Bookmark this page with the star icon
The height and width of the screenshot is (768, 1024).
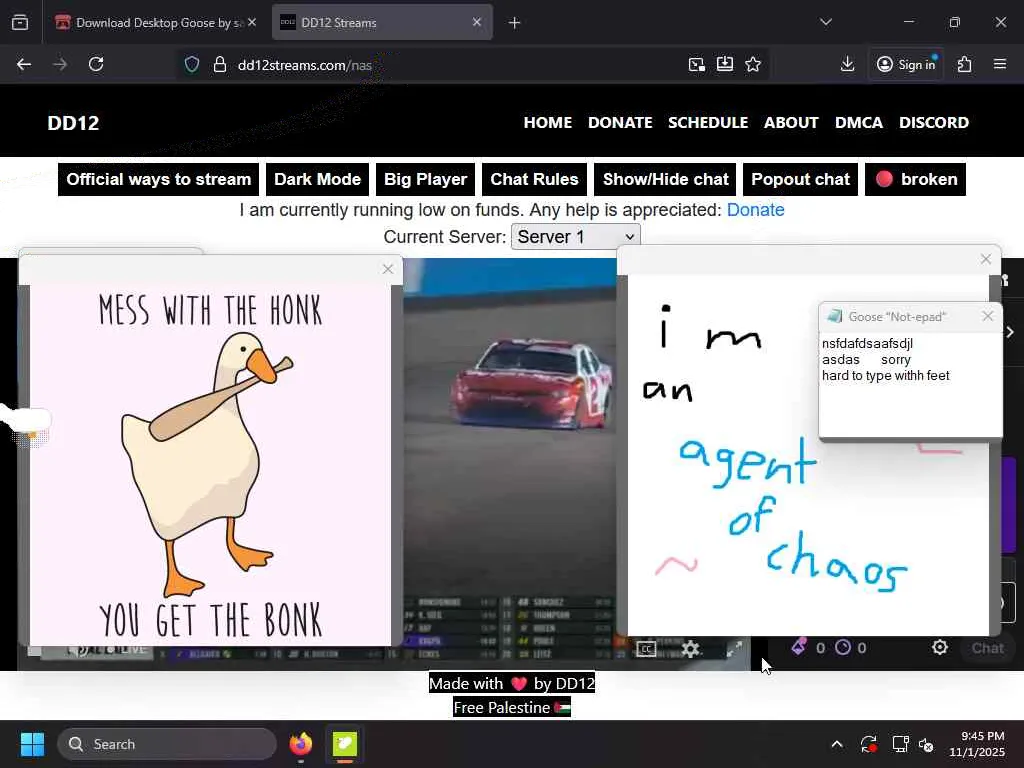[x=753, y=64]
